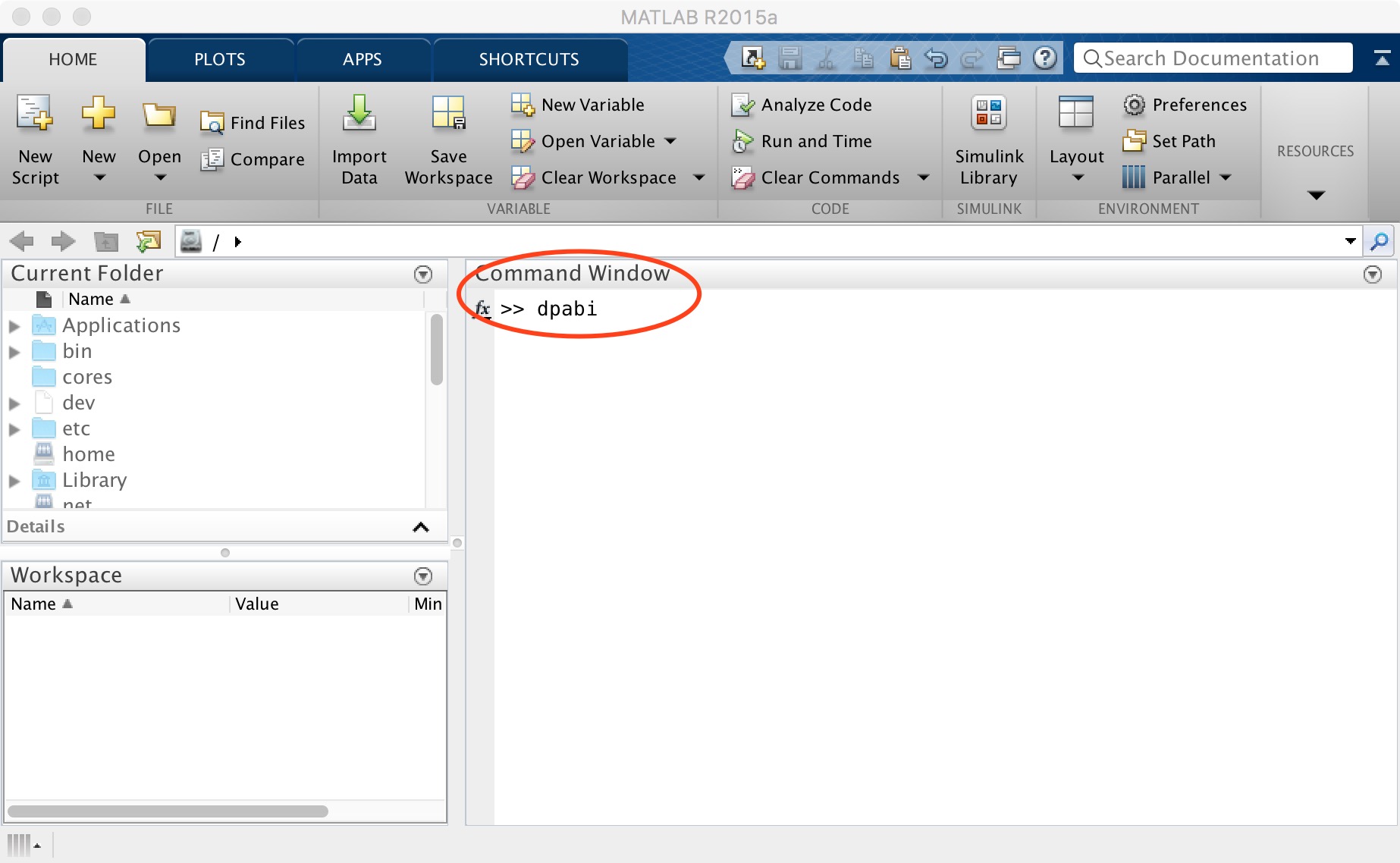Screen dimensions: 1400x863
Task: Expand the Library folder
Action: (x=14, y=481)
